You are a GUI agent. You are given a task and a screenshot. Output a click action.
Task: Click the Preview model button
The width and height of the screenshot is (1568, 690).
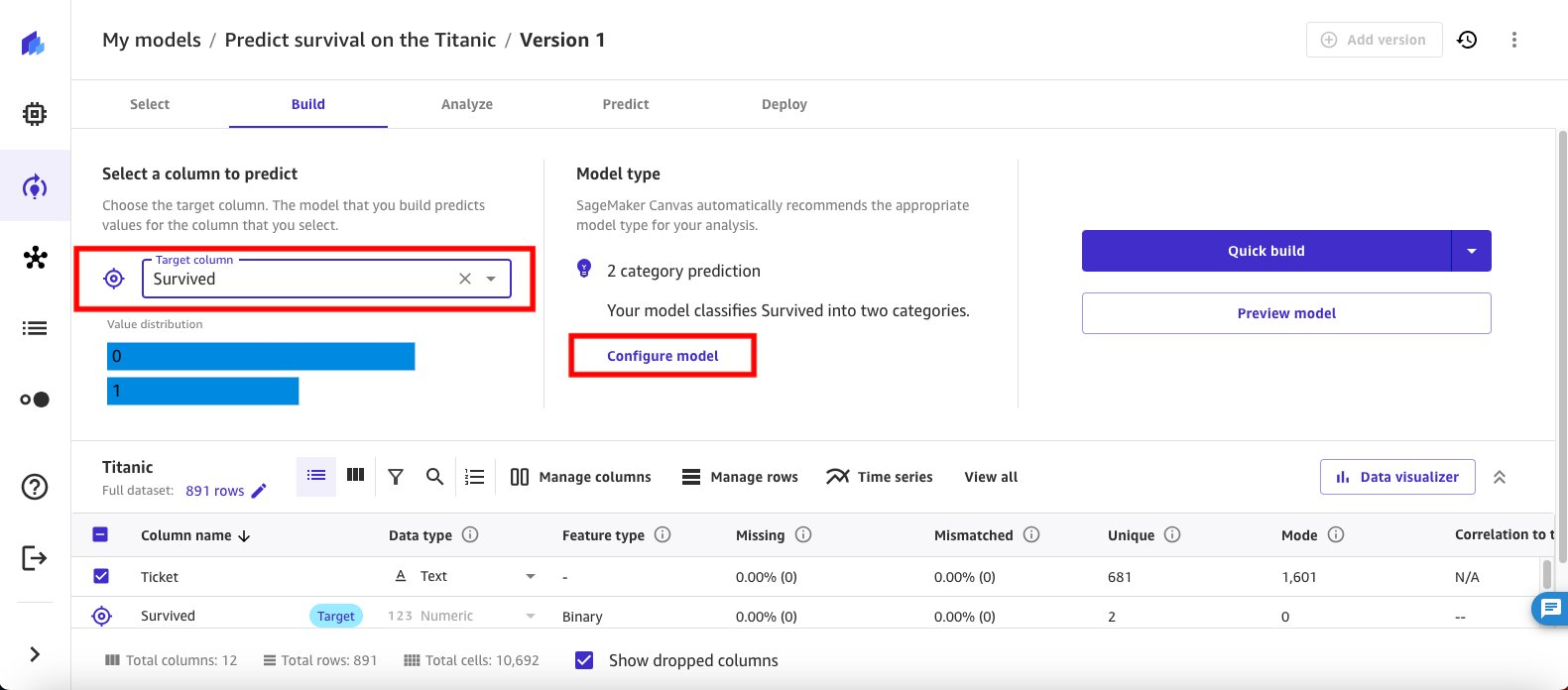[1286, 313]
